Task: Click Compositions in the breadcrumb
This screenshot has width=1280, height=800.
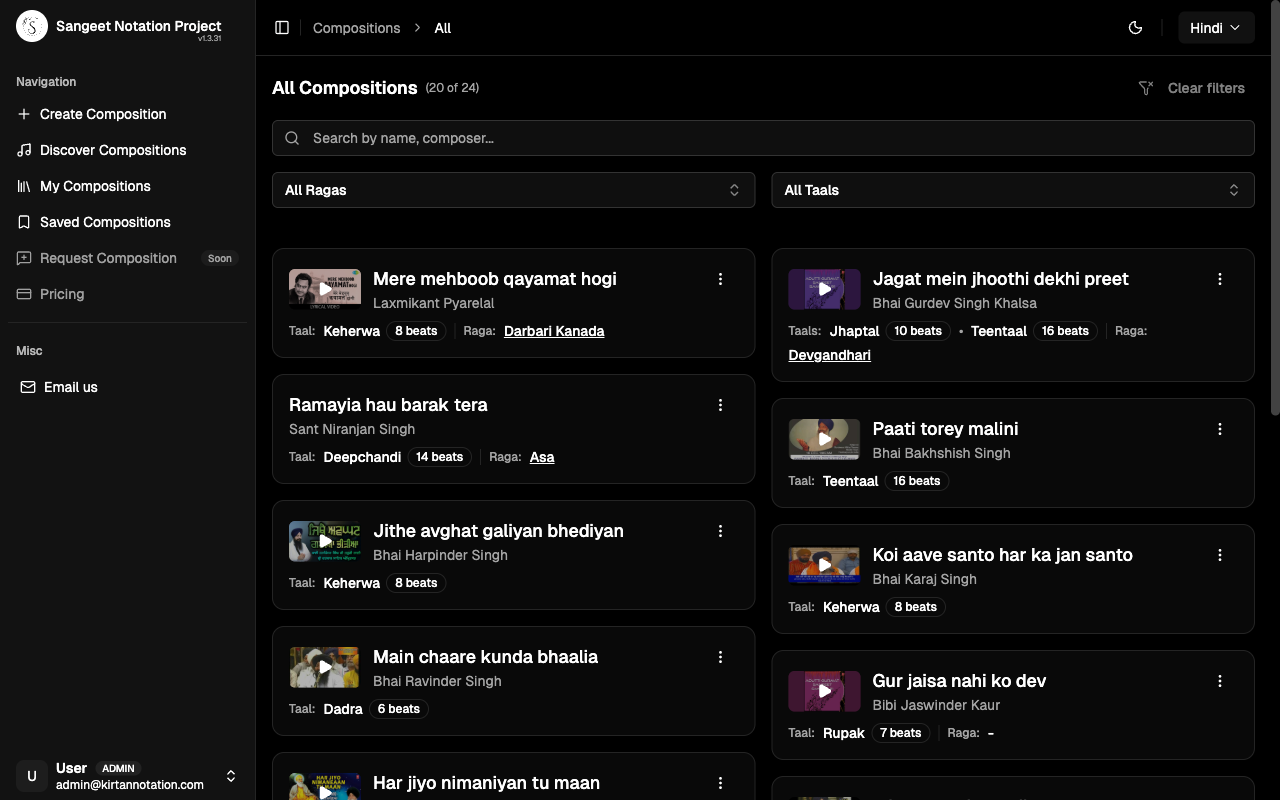Action: click(x=356, y=28)
